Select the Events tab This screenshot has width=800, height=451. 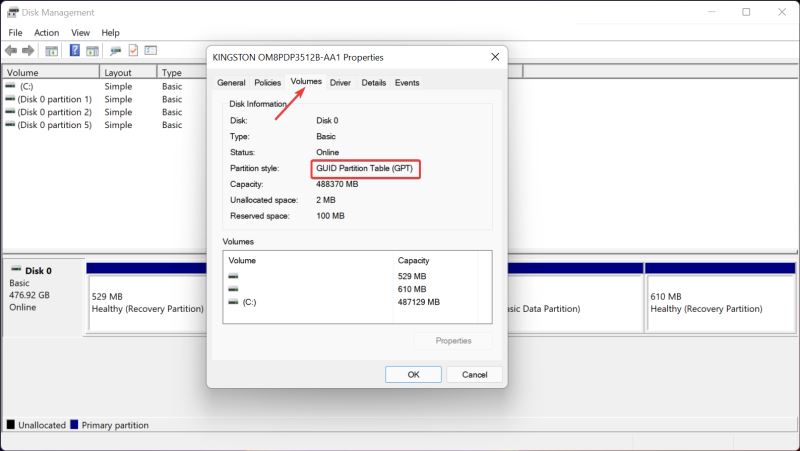407,83
